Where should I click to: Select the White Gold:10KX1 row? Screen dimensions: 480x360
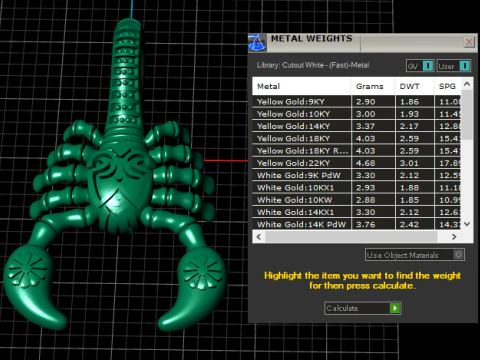(357, 188)
